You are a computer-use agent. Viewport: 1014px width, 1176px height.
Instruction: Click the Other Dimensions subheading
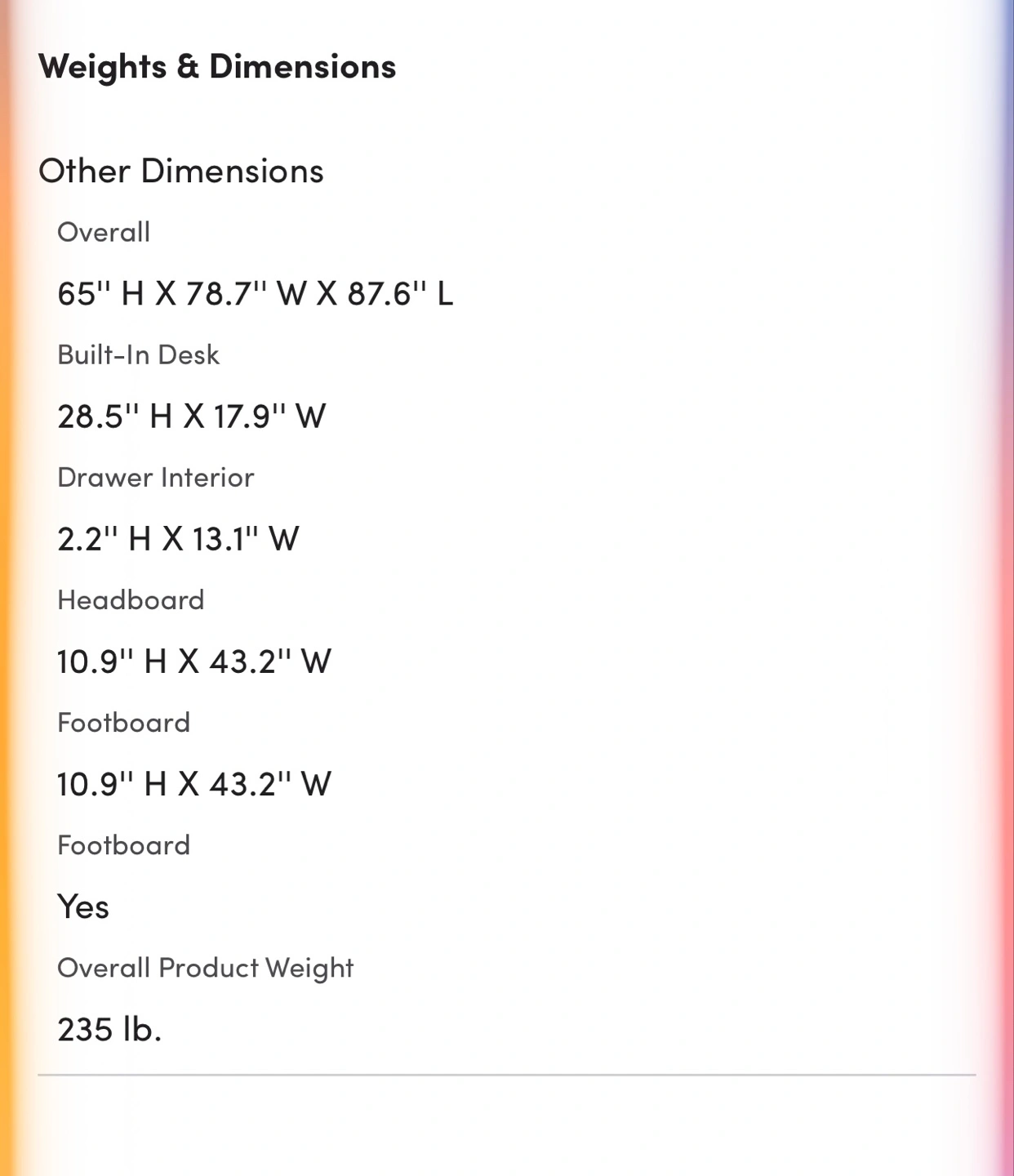click(x=180, y=171)
